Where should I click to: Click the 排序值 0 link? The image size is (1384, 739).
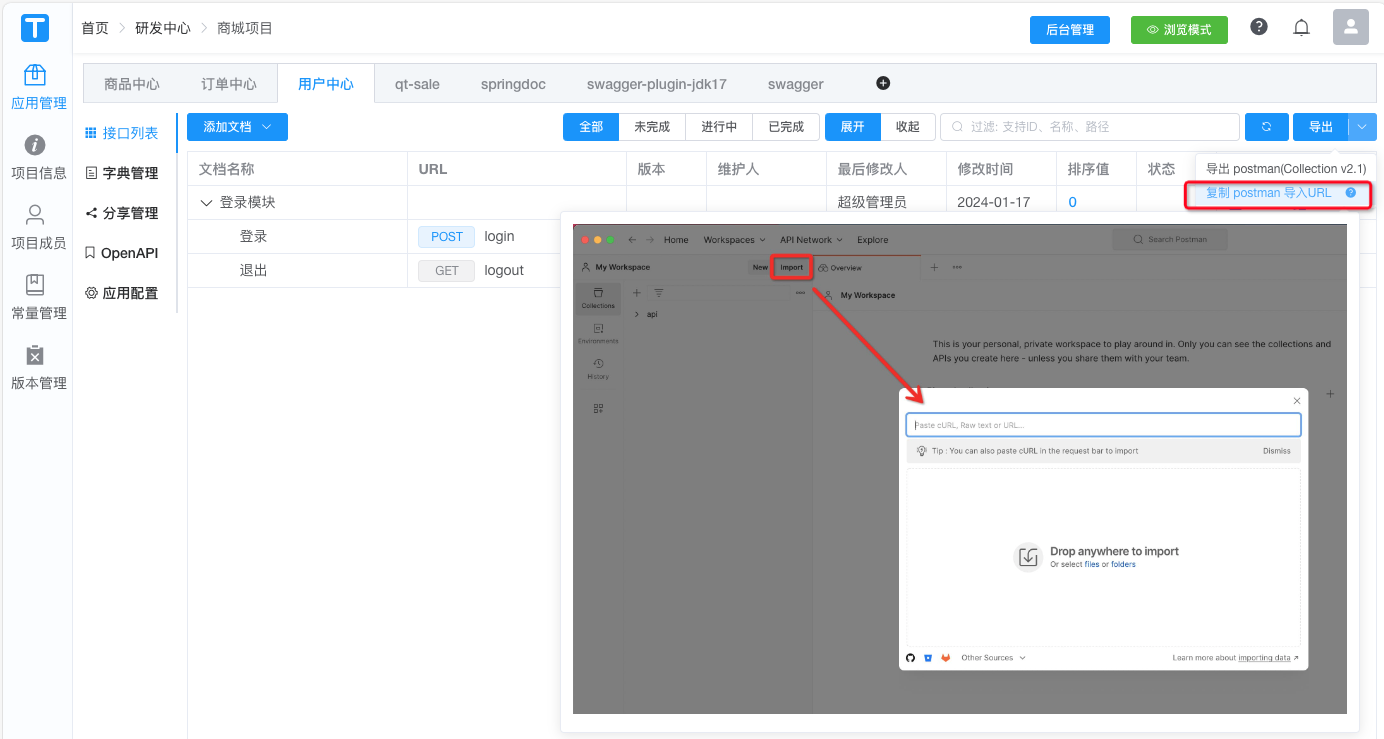coord(1073,202)
